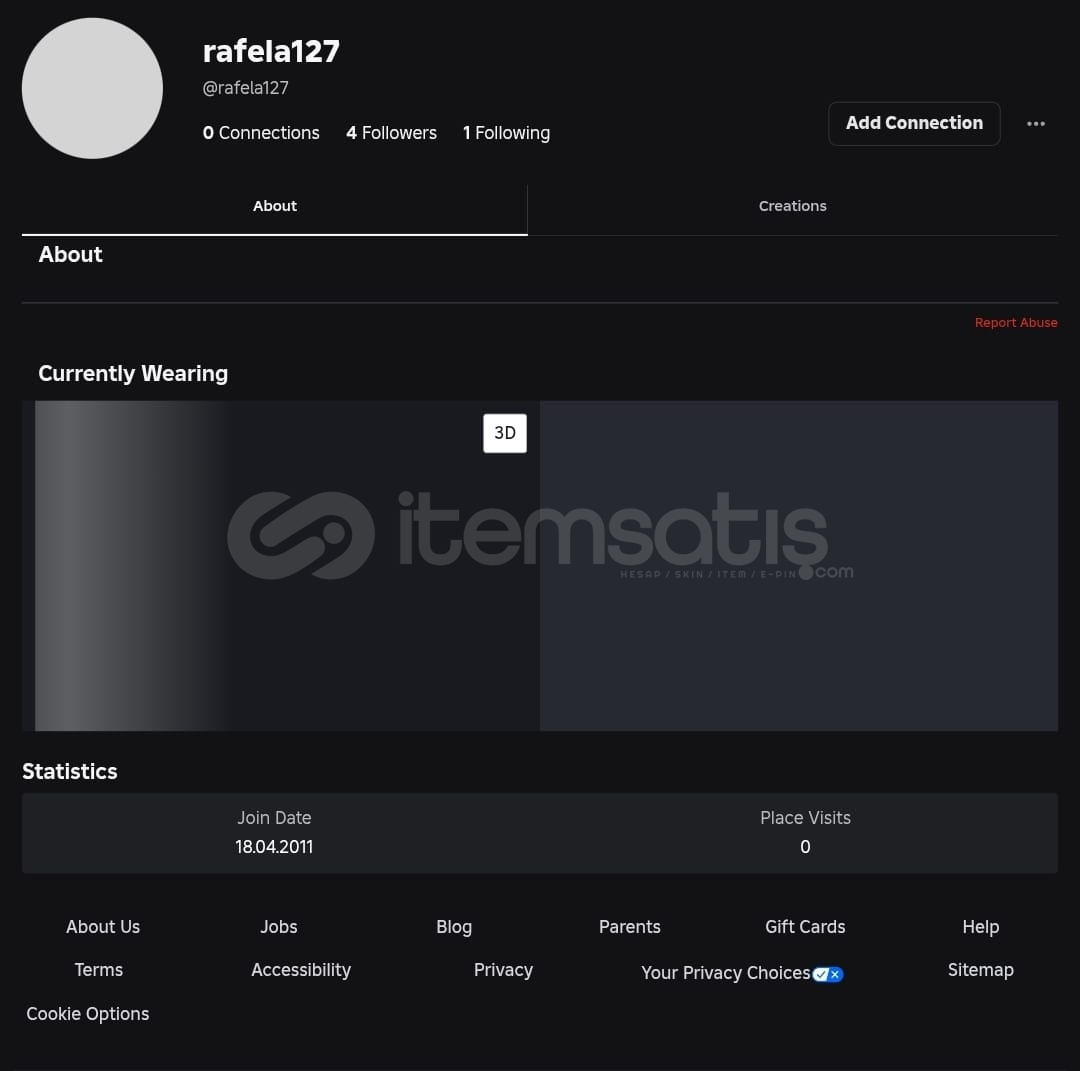Open the Blog footer link
This screenshot has height=1071, width=1080.
tap(454, 927)
